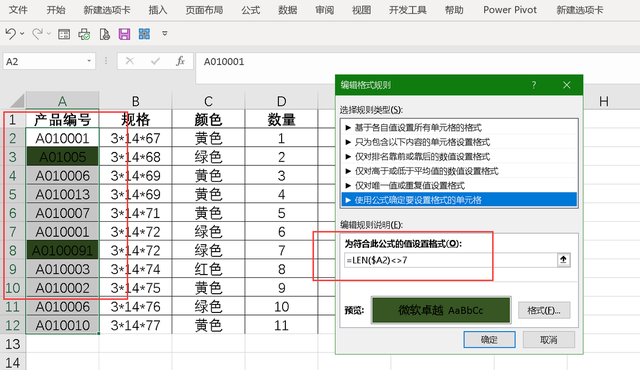Viewport: 640px width, 370px height.
Task: Switch to the 公式 ribbon tab
Action: point(251,10)
